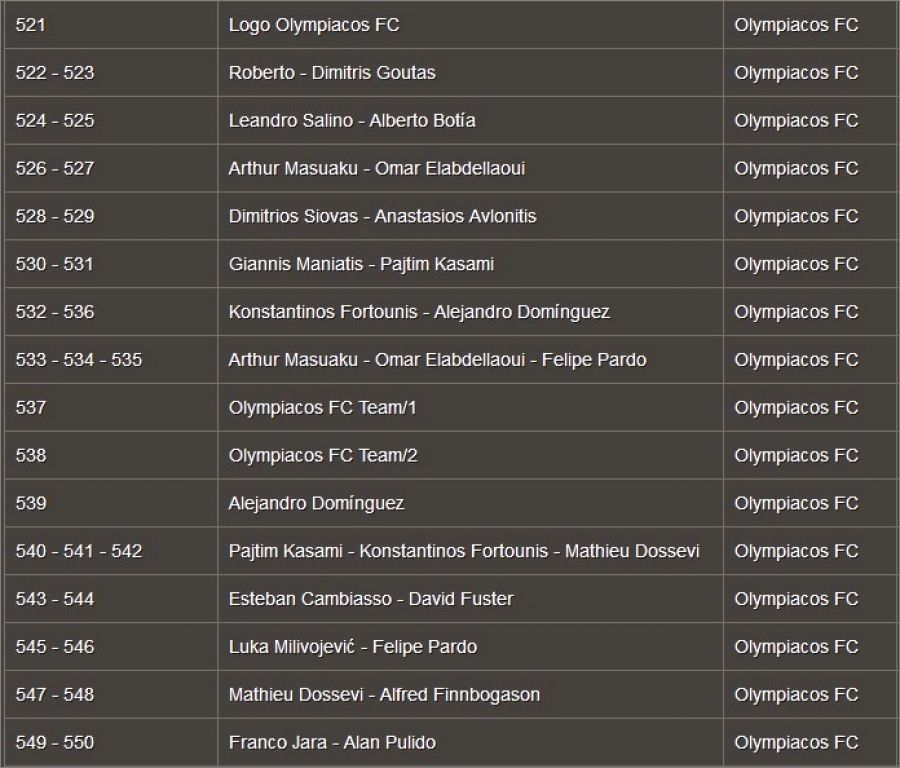This screenshot has width=900, height=768.
Task: Select the "533 - 534 - 535" number cell
Action: pos(79,360)
